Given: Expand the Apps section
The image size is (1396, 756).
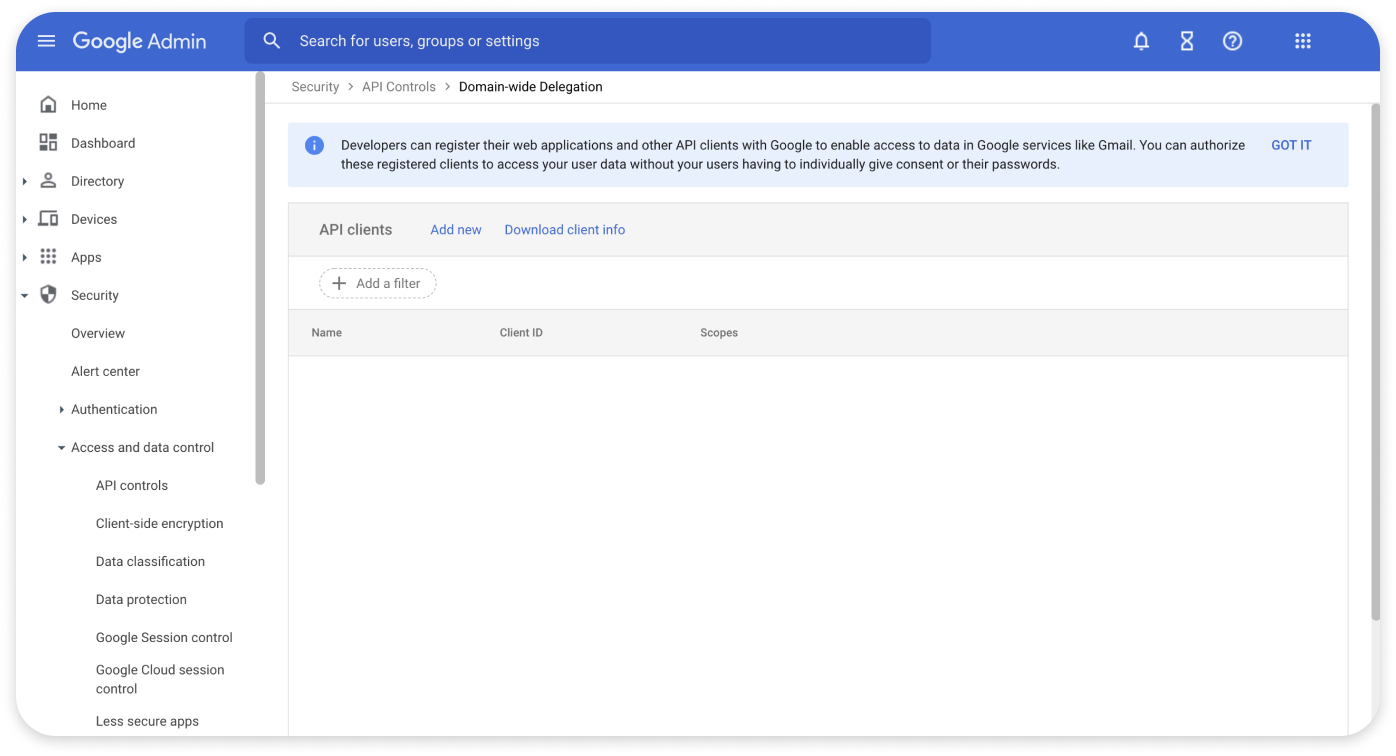Looking at the screenshot, I should pos(25,257).
